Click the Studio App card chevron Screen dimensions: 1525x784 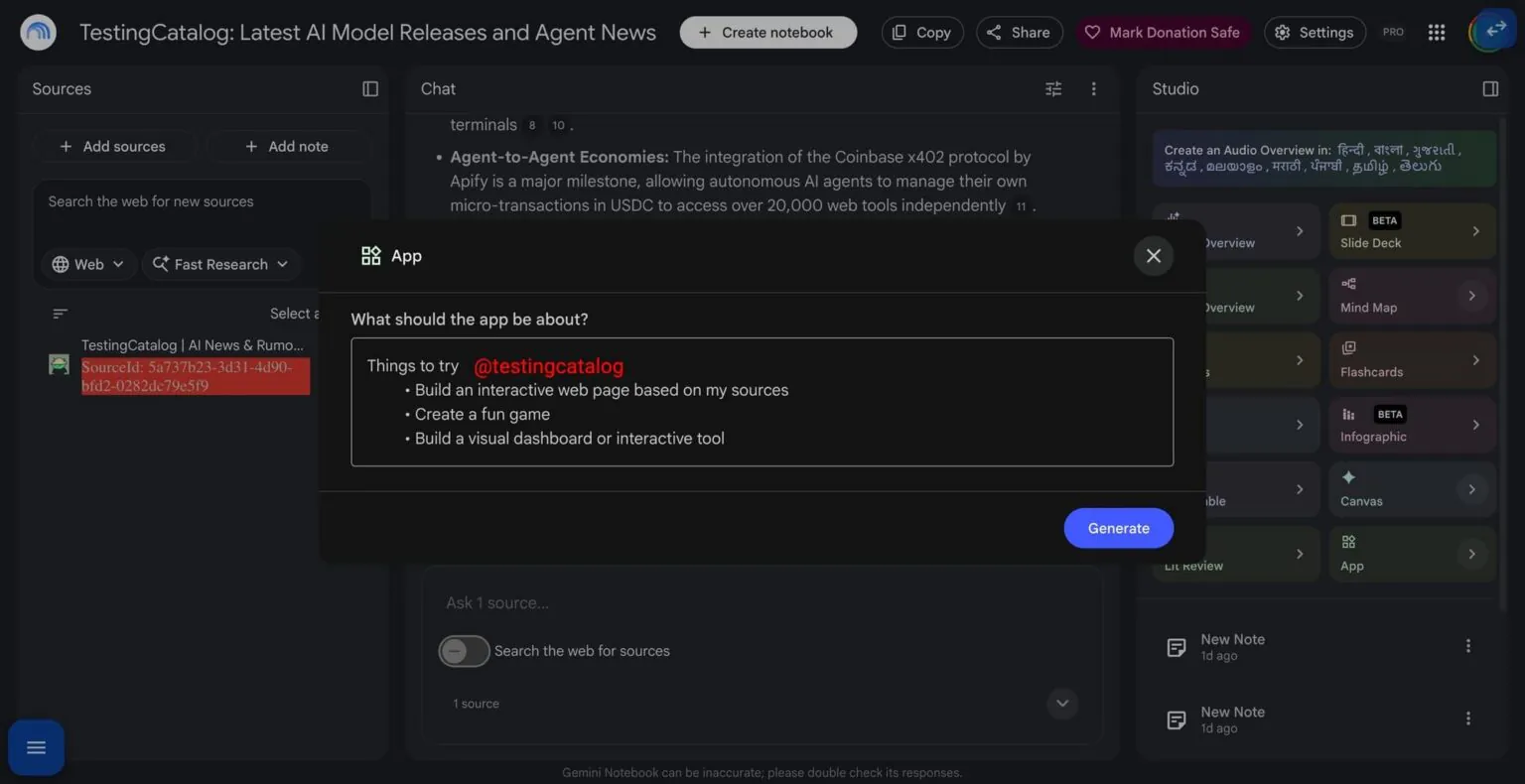pos(1471,554)
